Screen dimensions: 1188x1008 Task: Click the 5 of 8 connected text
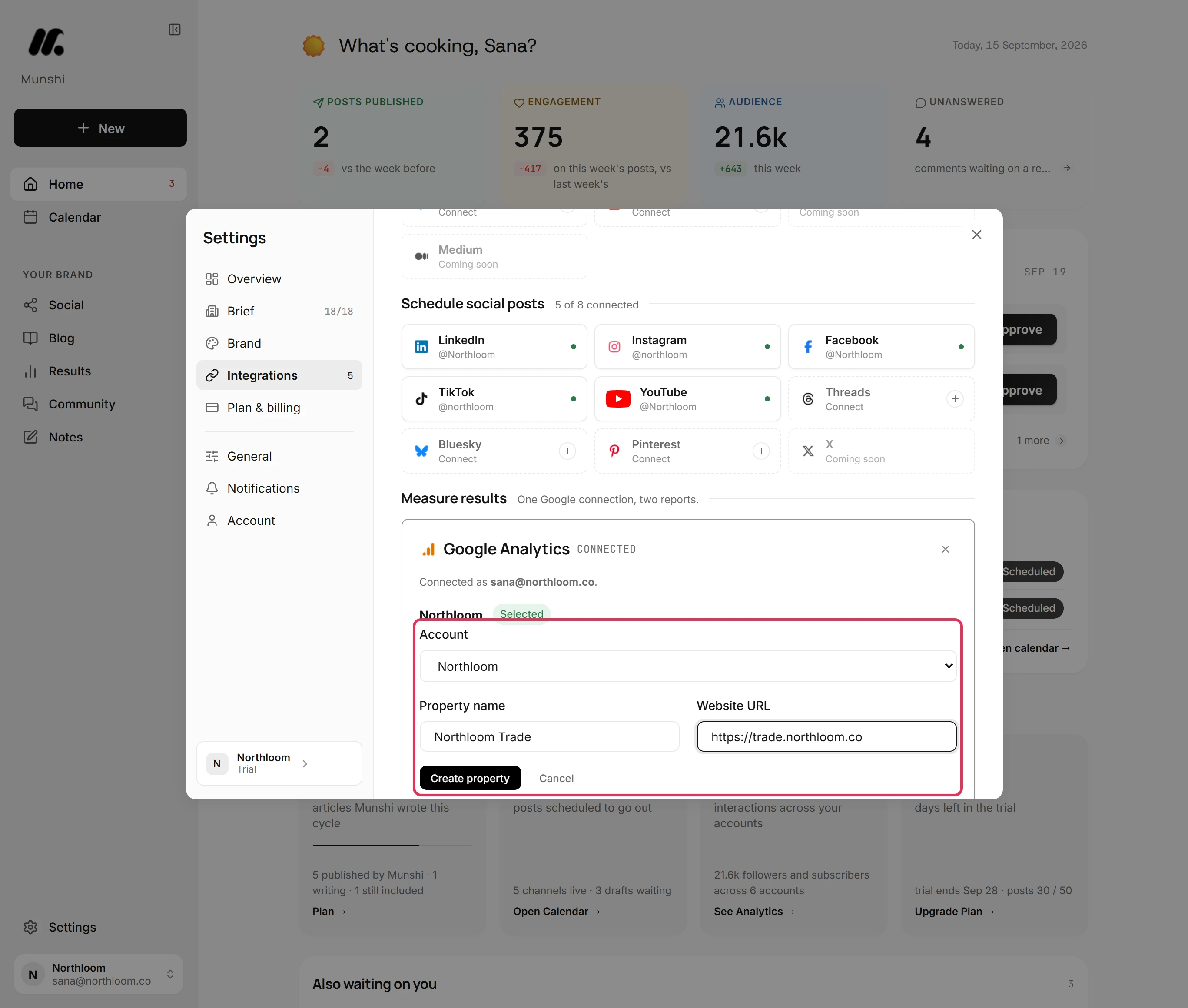click(596, 305)
